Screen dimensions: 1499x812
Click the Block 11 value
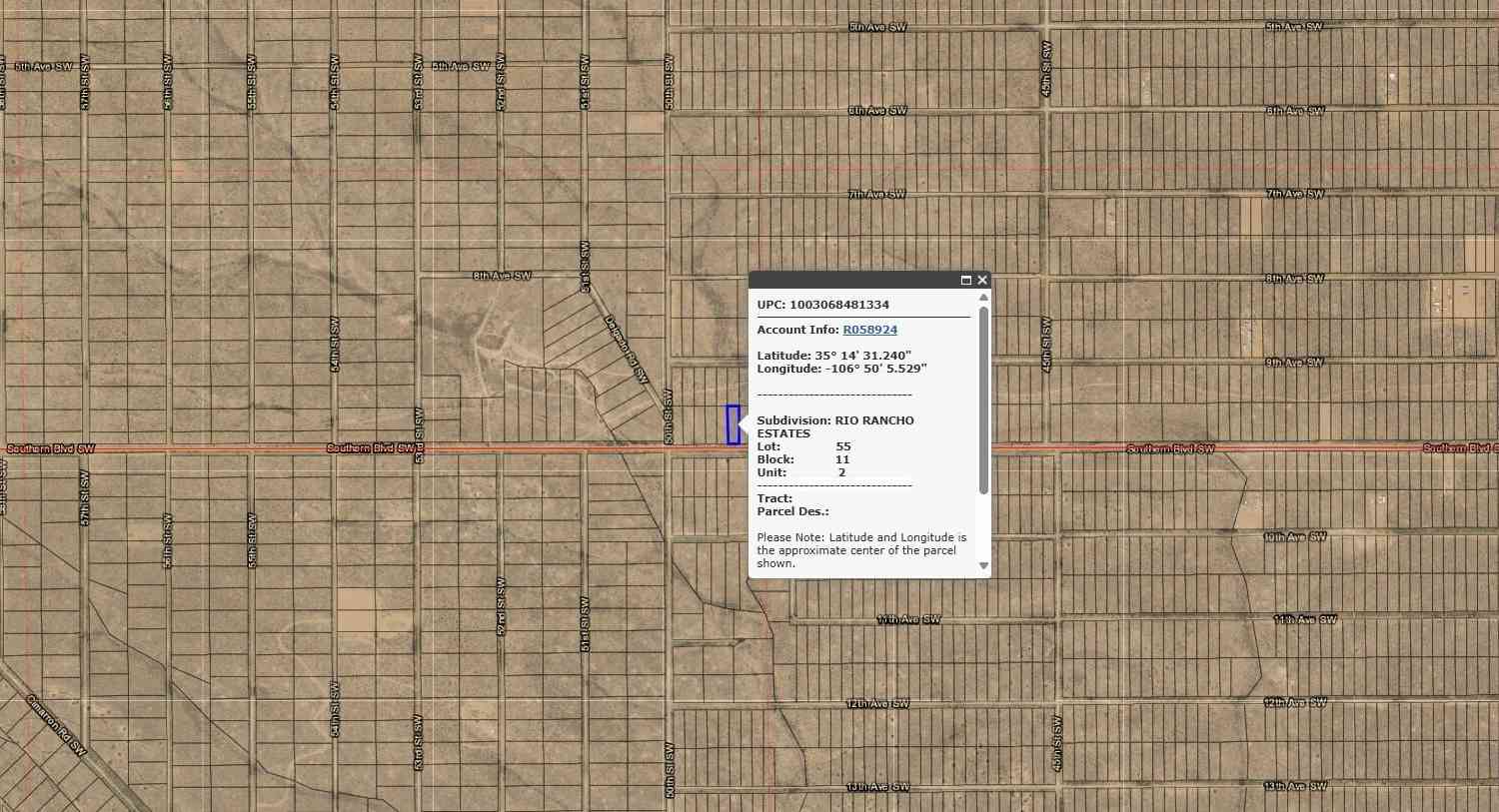pyautogui.click(x=842, y=459)
